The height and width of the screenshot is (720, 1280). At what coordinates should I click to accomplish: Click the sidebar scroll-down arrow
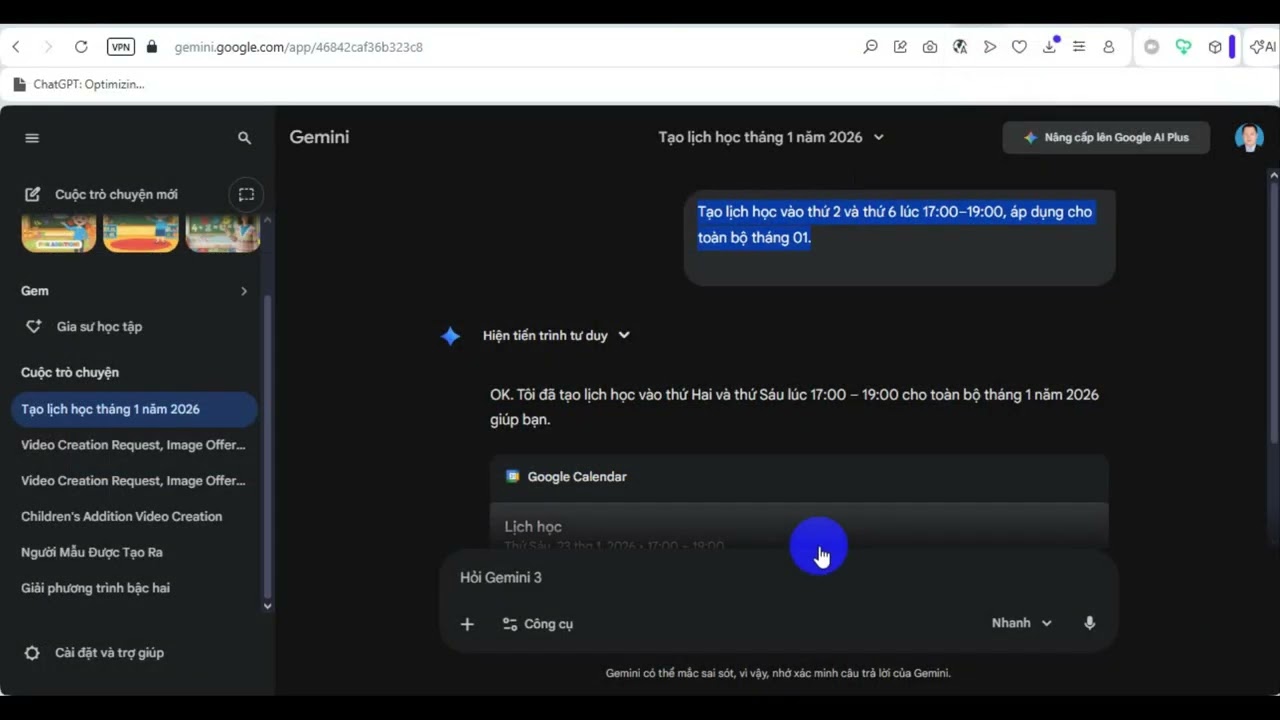click(x=267, y=606)
